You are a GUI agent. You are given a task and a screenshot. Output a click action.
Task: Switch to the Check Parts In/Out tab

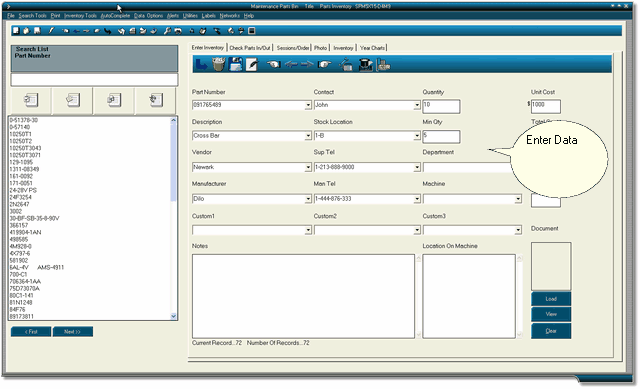click(x=250, y=48)
